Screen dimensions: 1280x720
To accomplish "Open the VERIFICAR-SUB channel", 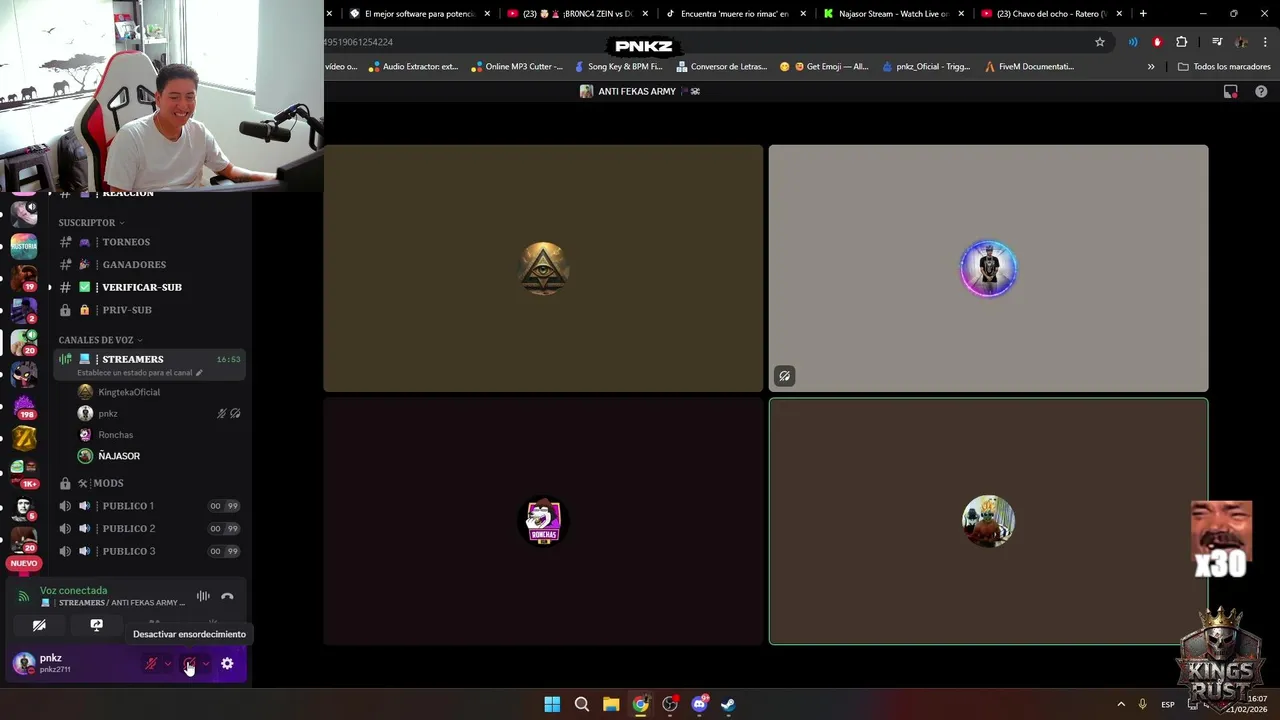I will click(150, 287).
